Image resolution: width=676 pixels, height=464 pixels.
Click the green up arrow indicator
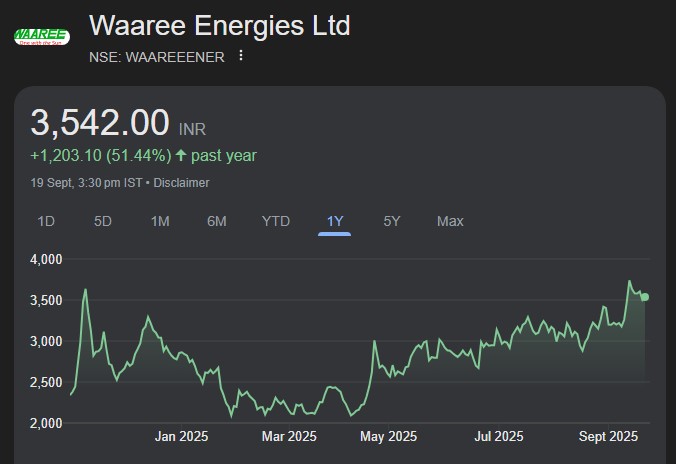tap(181, 155)
